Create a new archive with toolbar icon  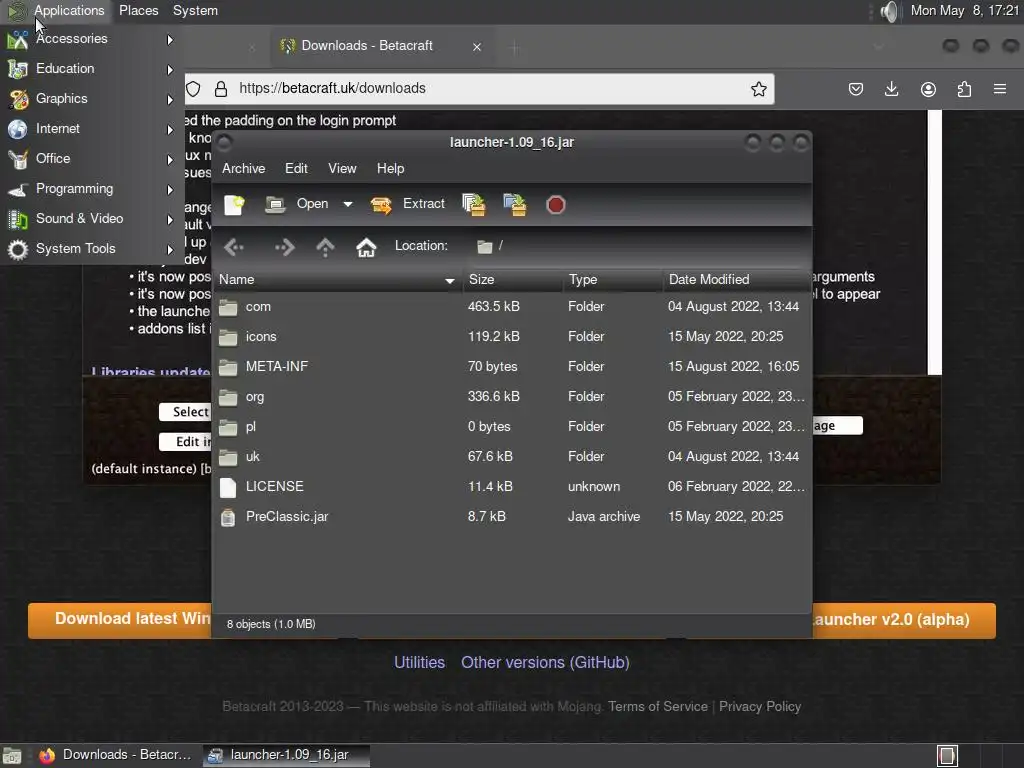(234, 204)
